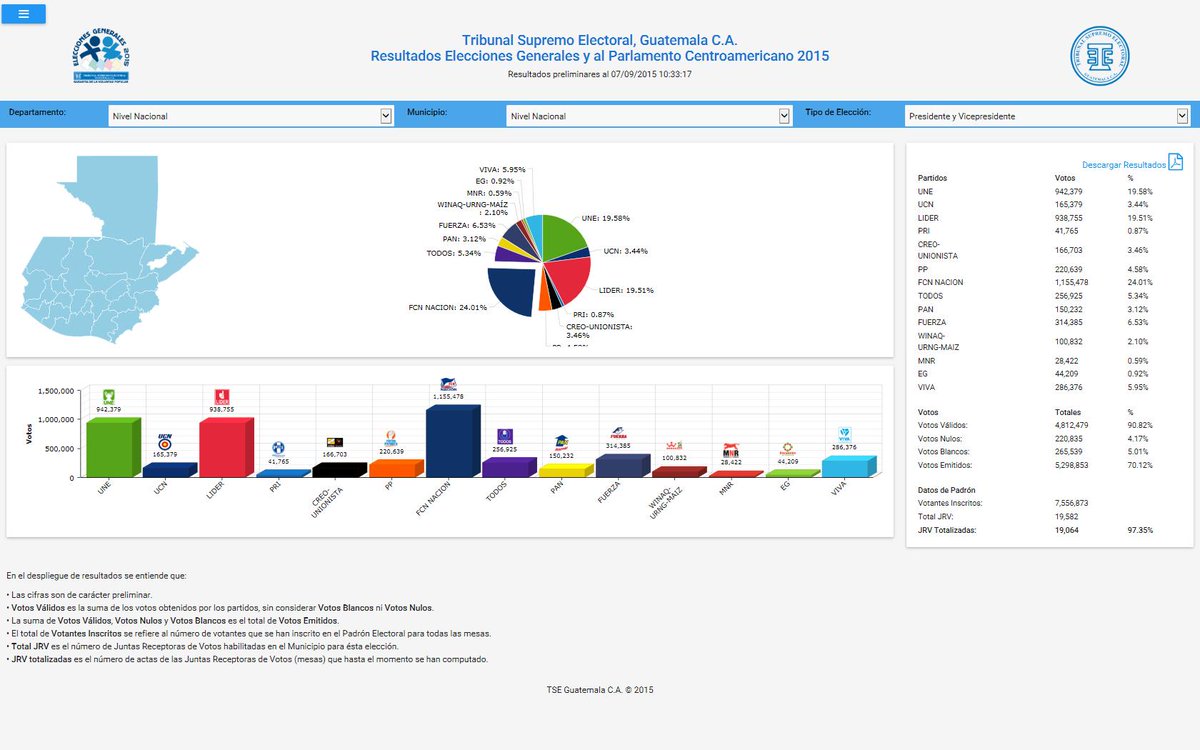Click the FCN NACION party logo
This screenshot has height=750, width=1200.
[x=448, y=384]
